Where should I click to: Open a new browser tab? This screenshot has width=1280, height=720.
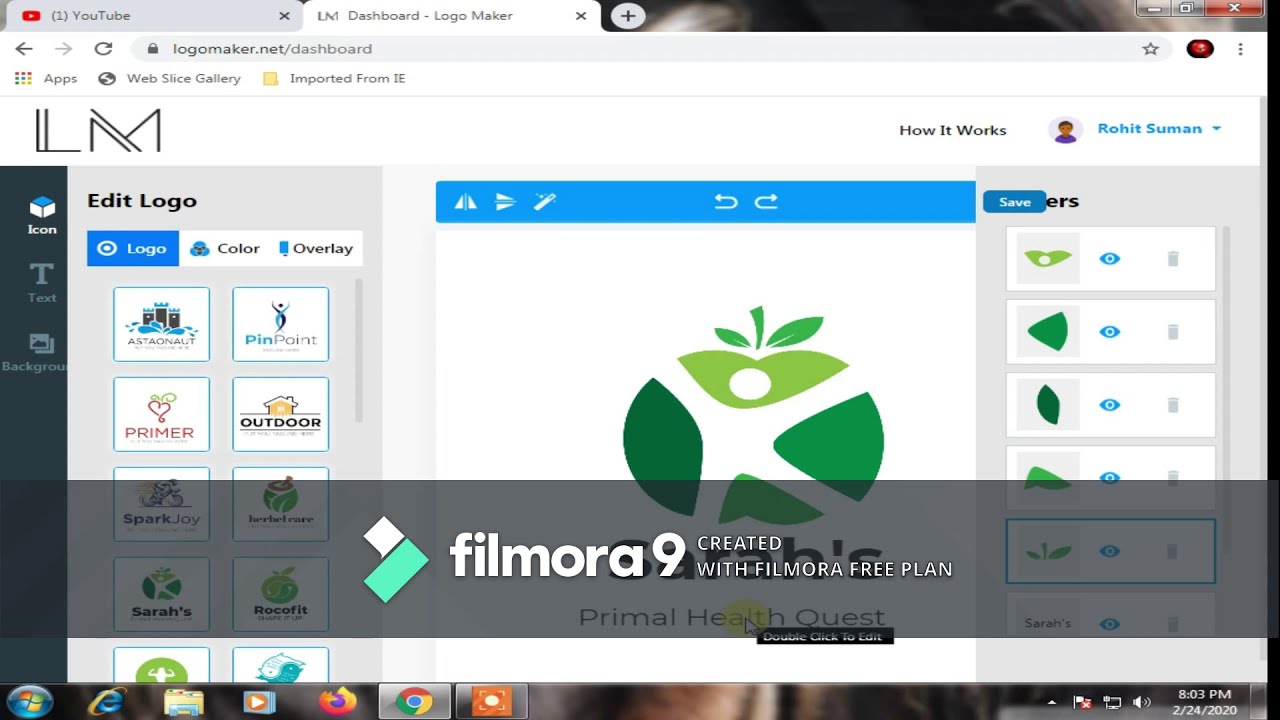click(628, 16)
